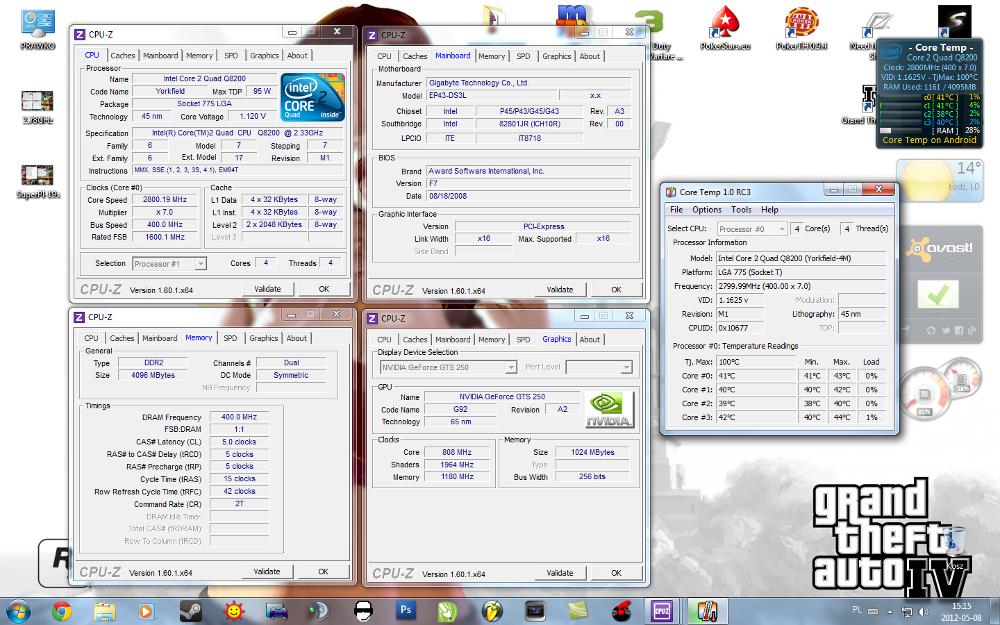Click Validate in the Graphics CPU-Z window
This screenshot has height=625, width=1000.
(559, 573)
